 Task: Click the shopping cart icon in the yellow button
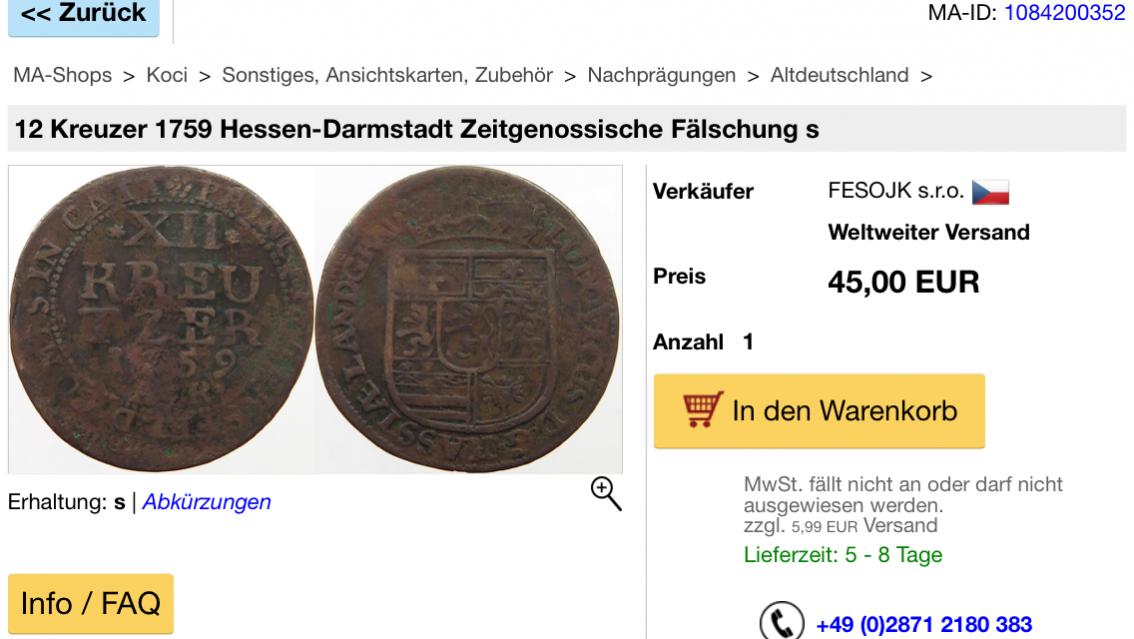coord(702,410)
